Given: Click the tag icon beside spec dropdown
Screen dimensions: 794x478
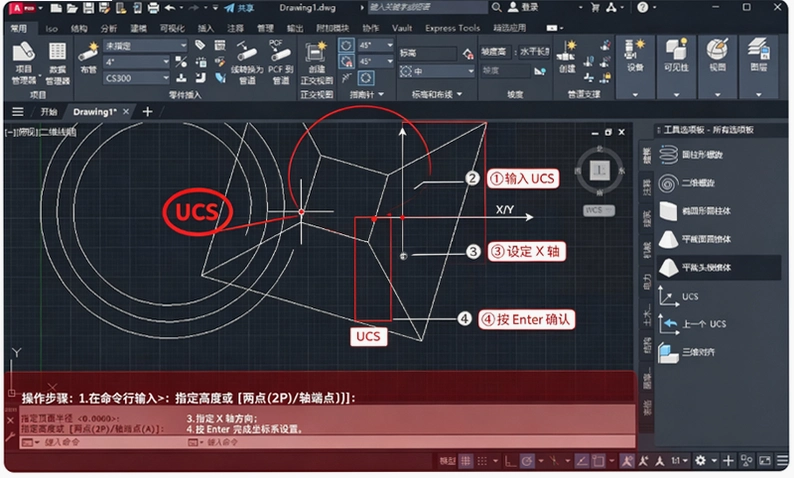Looking at the screenshot, I should coord(200,45).
